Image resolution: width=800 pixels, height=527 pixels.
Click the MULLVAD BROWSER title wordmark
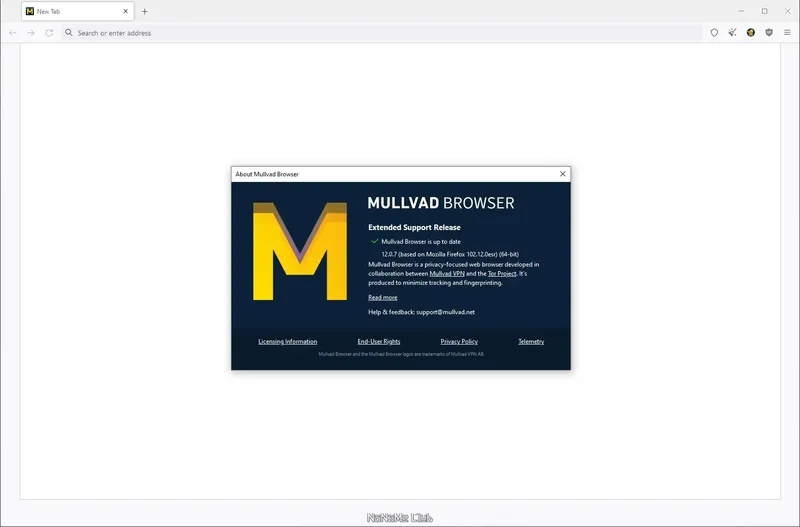pos(441,203)
